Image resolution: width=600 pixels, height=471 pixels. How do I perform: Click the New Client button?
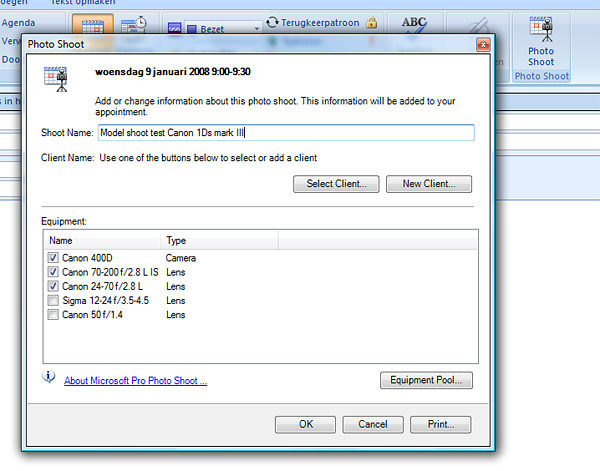tap(429, 184)
